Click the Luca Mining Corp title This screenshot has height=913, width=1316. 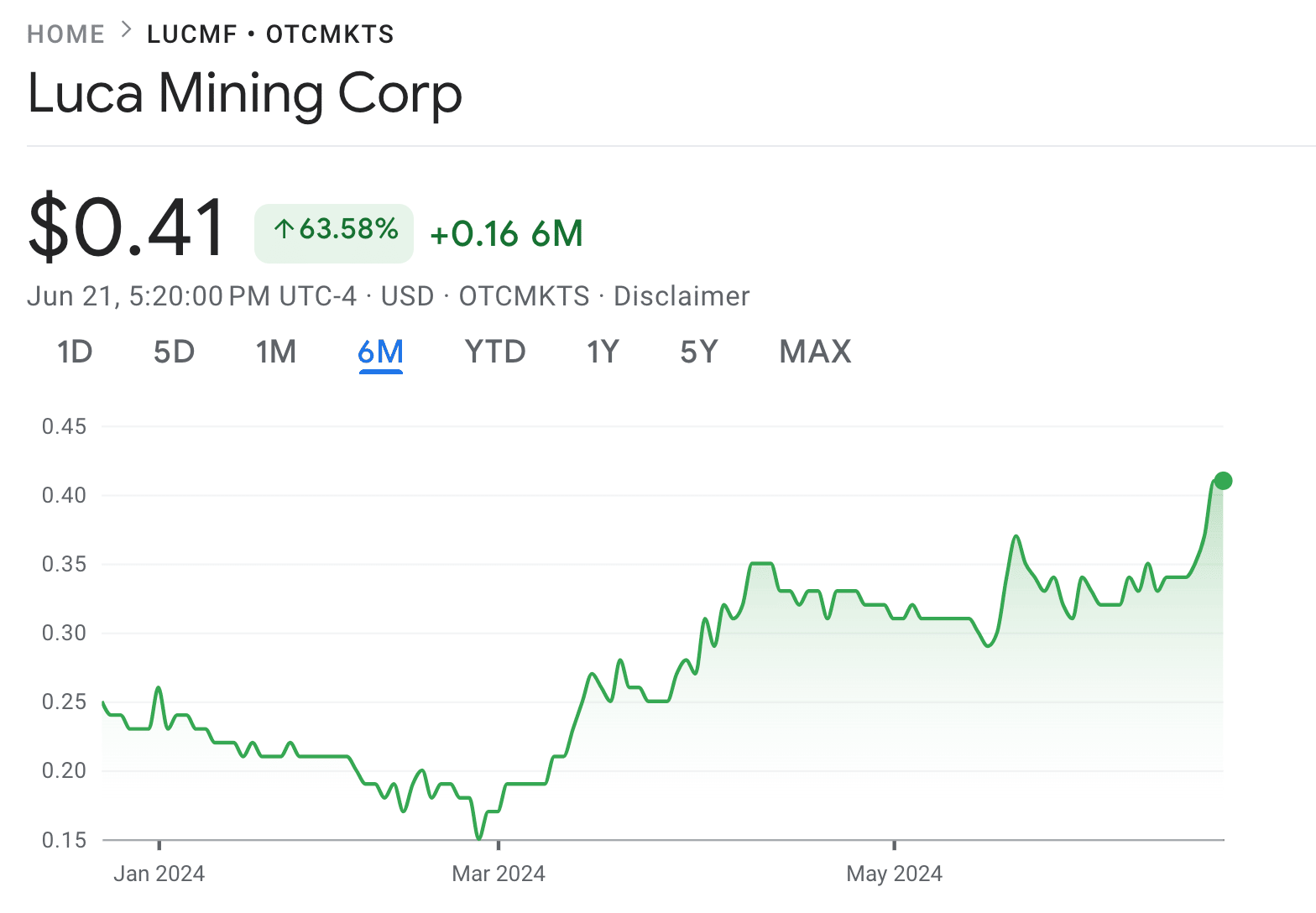245,93
